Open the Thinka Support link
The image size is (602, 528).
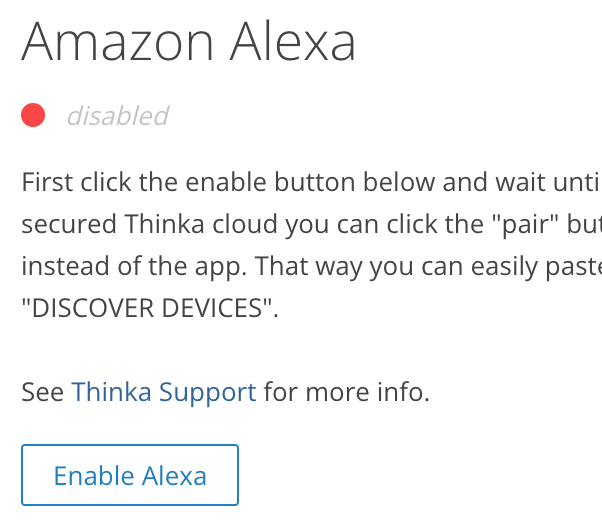point(163,391)
